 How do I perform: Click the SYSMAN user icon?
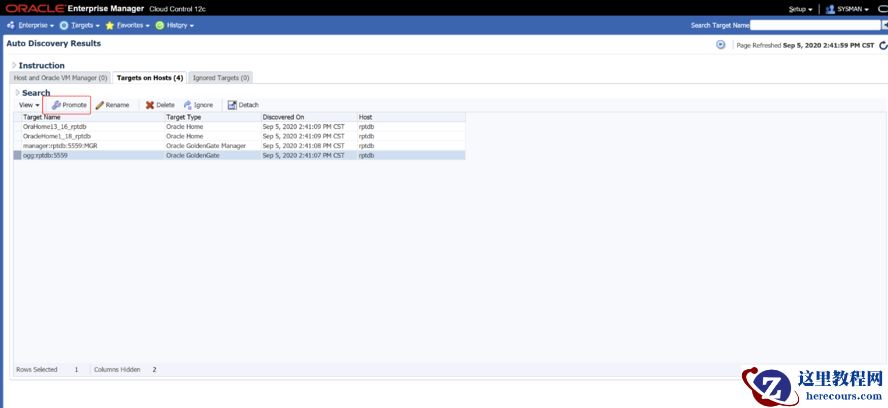(x=830, y=9)
